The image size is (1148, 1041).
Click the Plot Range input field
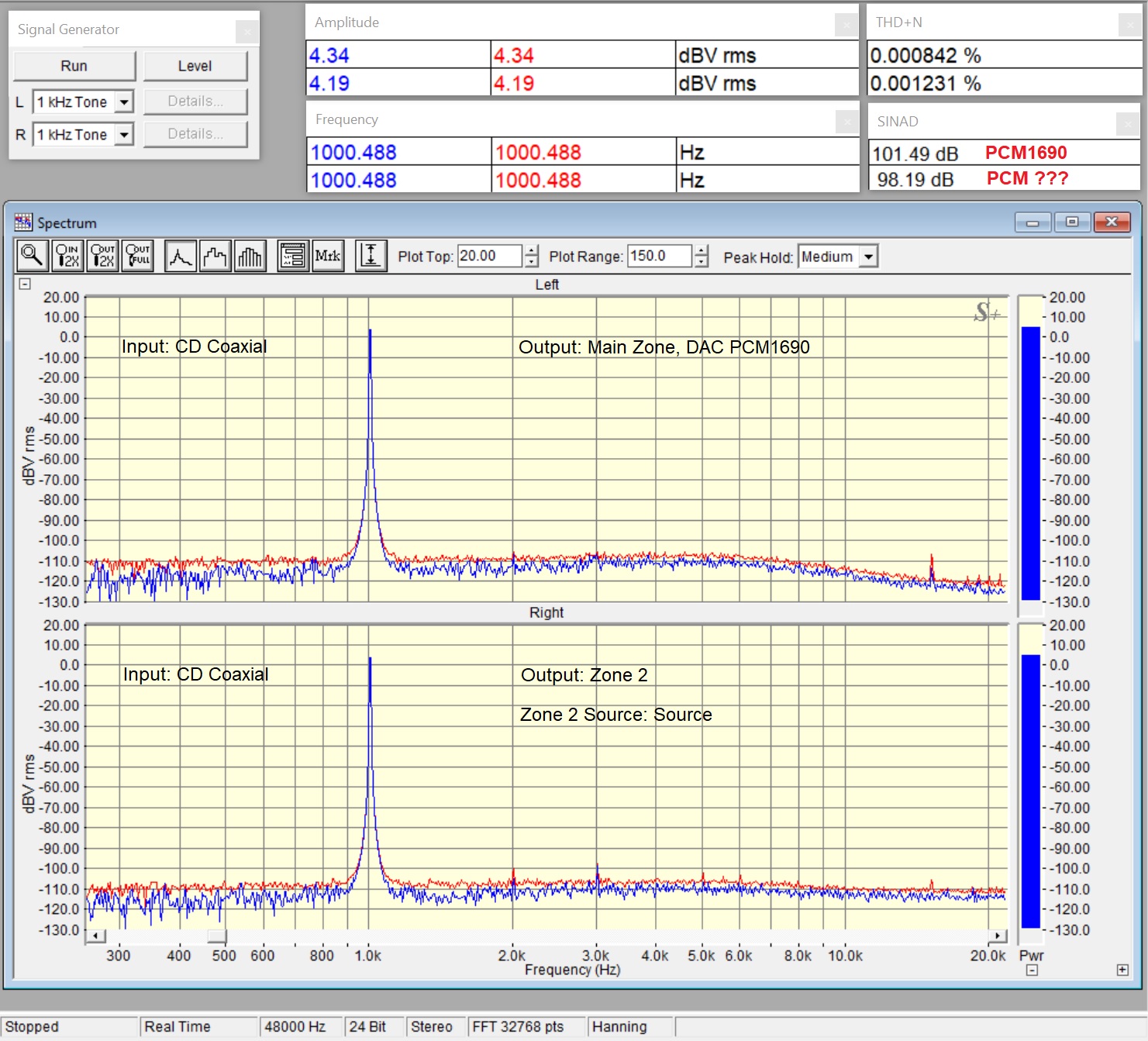pyautogui.click(x=660, y=256)
